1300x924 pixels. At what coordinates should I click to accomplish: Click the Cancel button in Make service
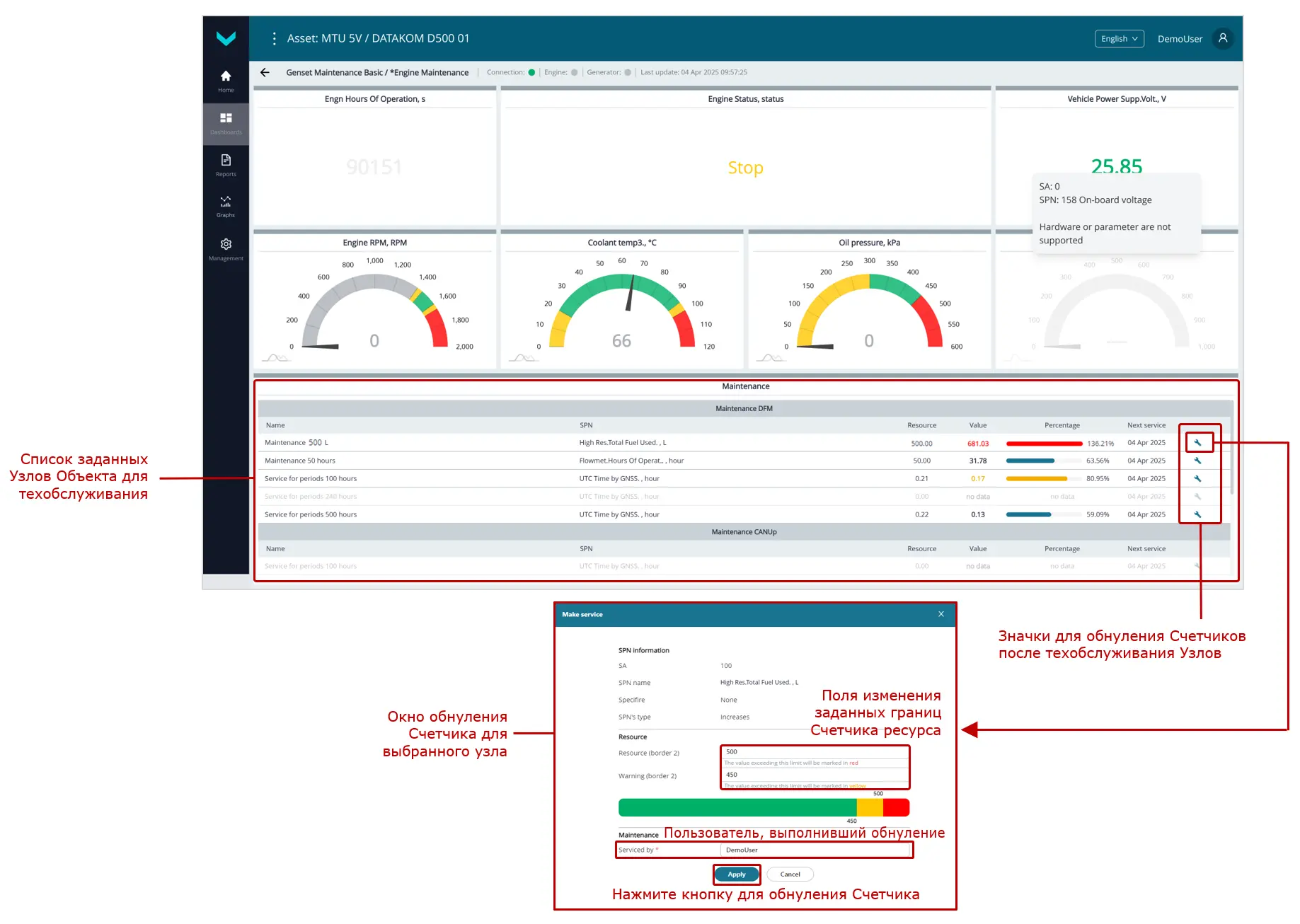790,874
